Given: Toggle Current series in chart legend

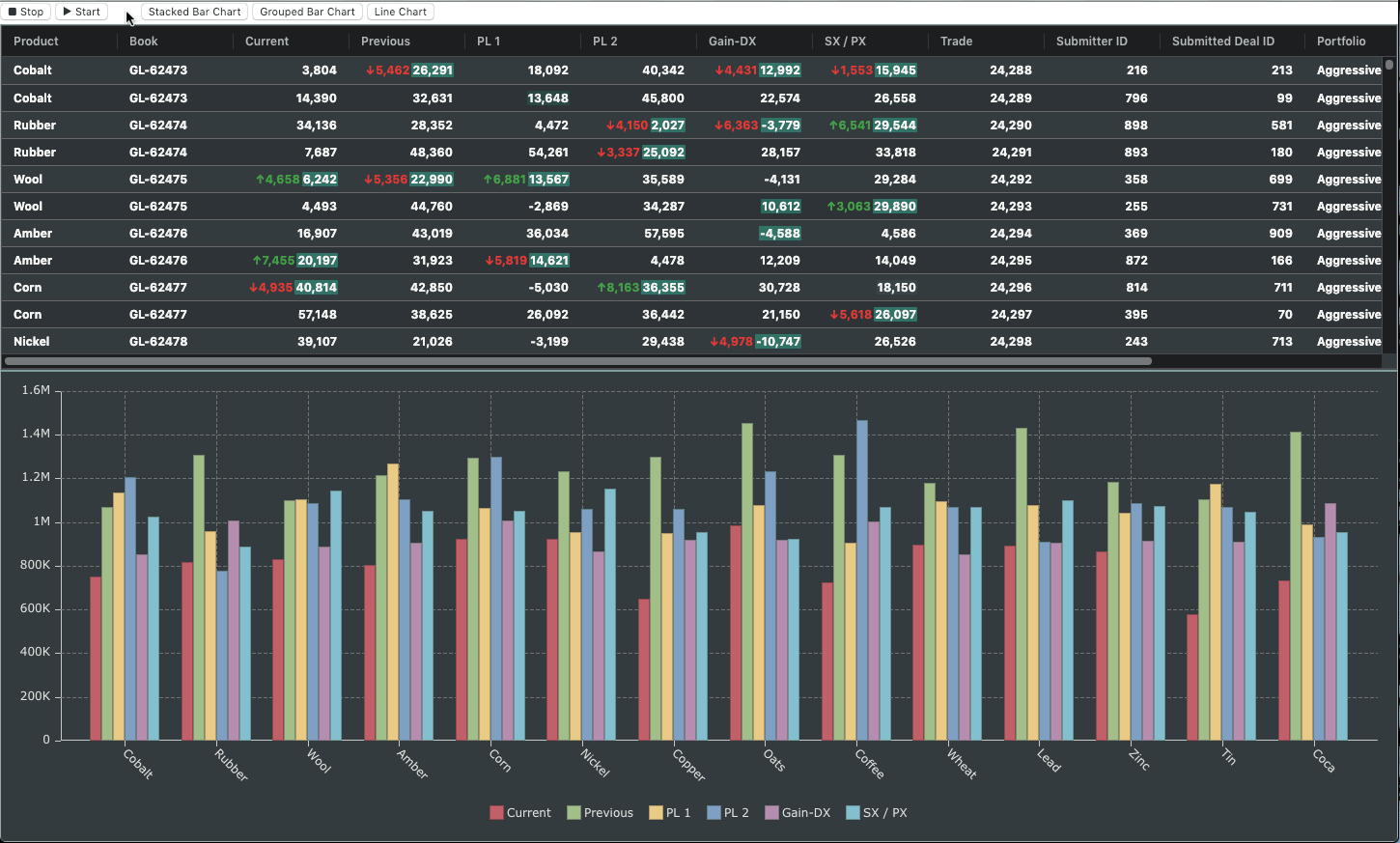Looking at the screenshot, I should pos(520,813).
